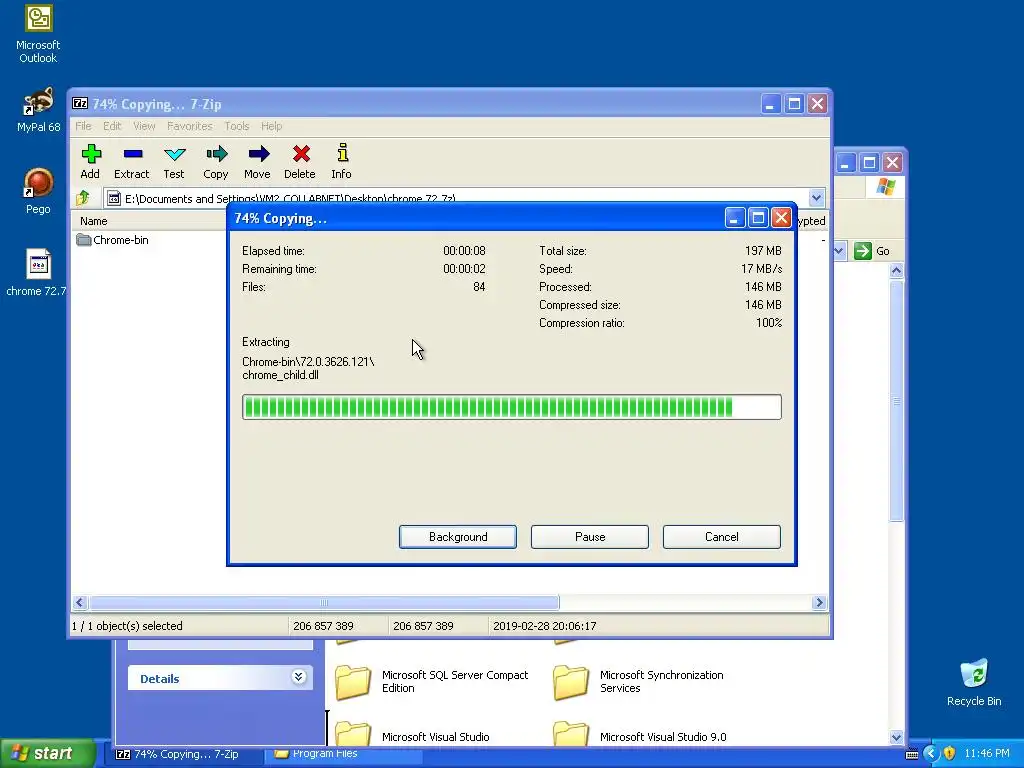
Task: Click the Explorer vertical scrollbar thumb
Action: (897, 400)
